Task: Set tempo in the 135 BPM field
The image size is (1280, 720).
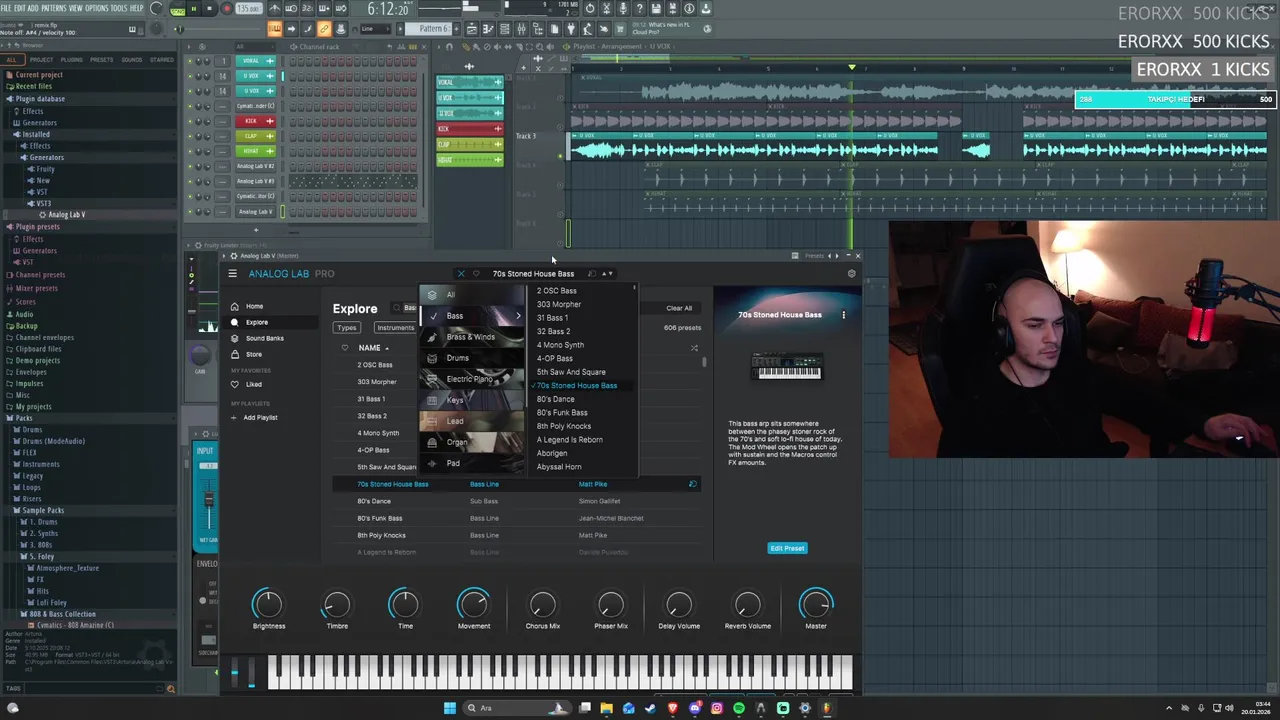Action: (x=248, y=9)
